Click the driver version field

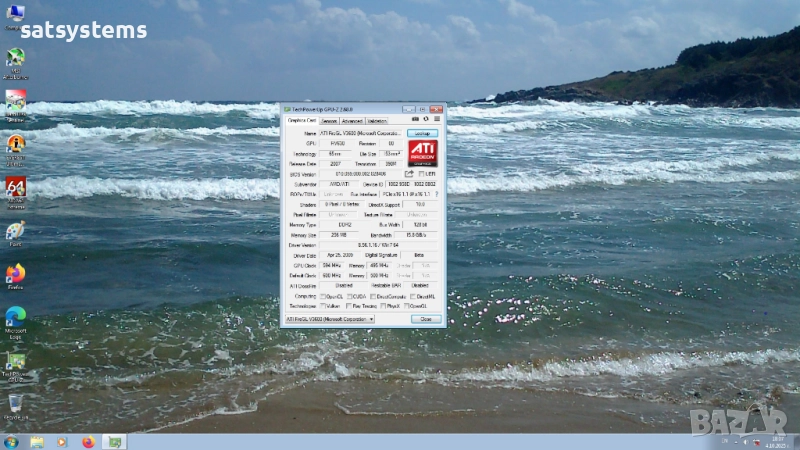pyautogui.click(x=378, y=244)
